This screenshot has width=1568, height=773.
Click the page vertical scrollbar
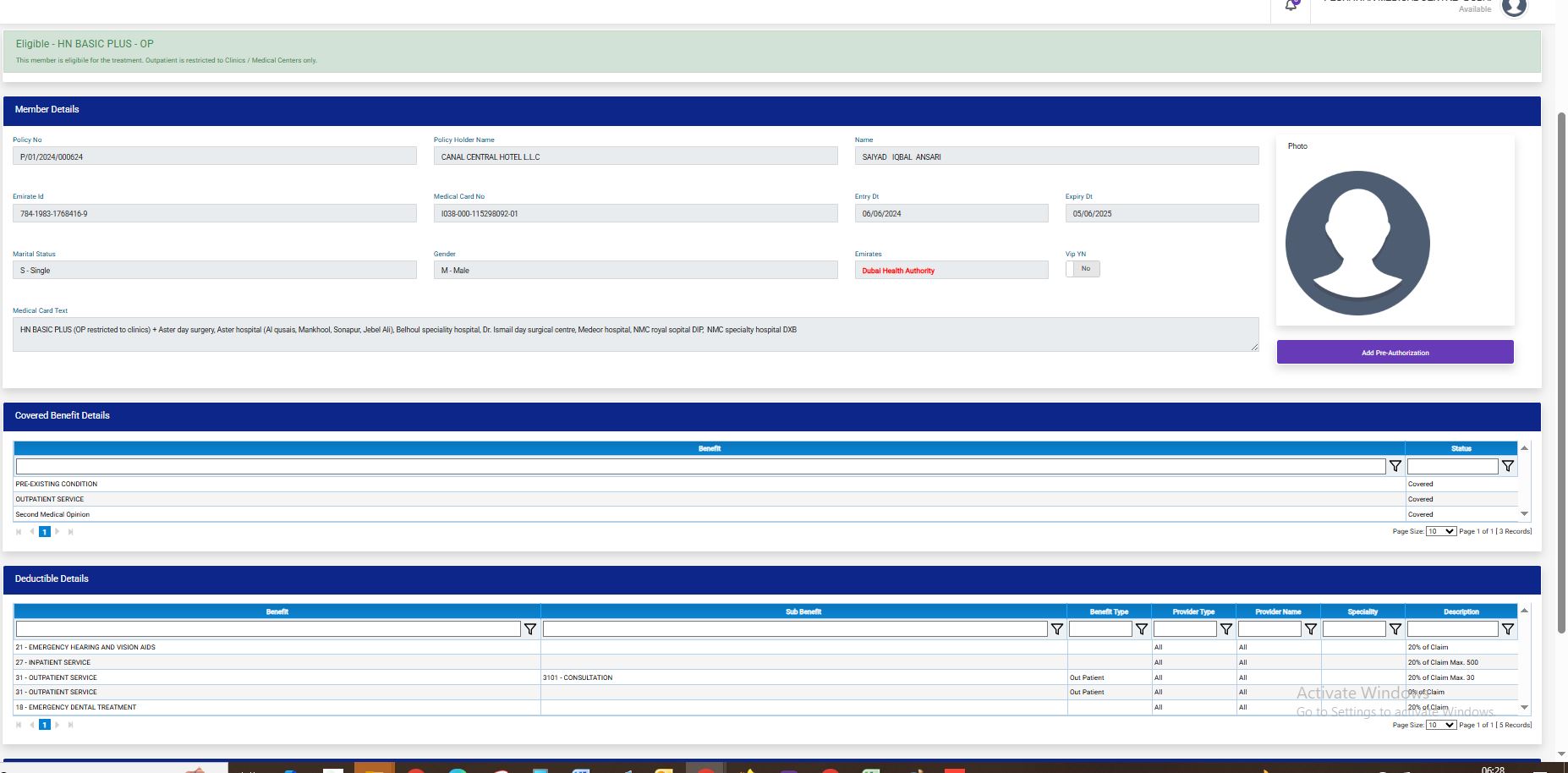click(x=1561, y=372)
